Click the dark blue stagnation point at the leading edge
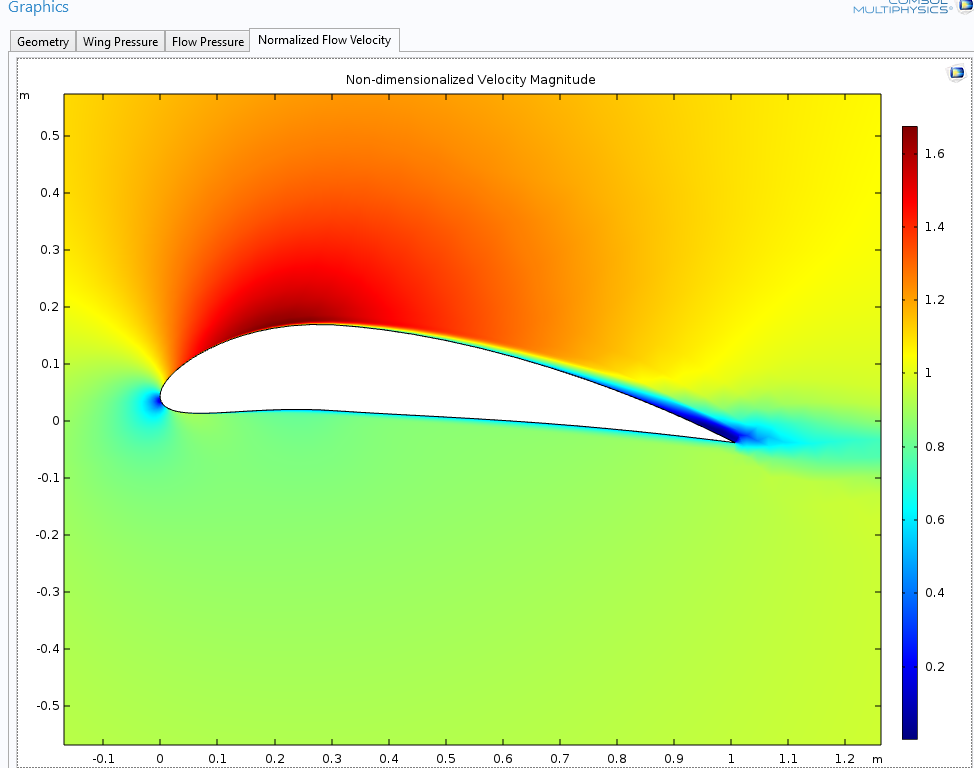 tap(155, 402)
